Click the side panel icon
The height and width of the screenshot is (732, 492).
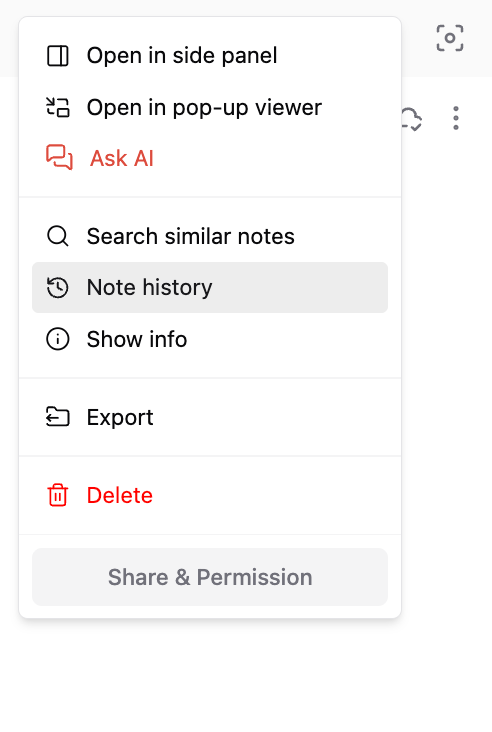(x=58, y=56)
